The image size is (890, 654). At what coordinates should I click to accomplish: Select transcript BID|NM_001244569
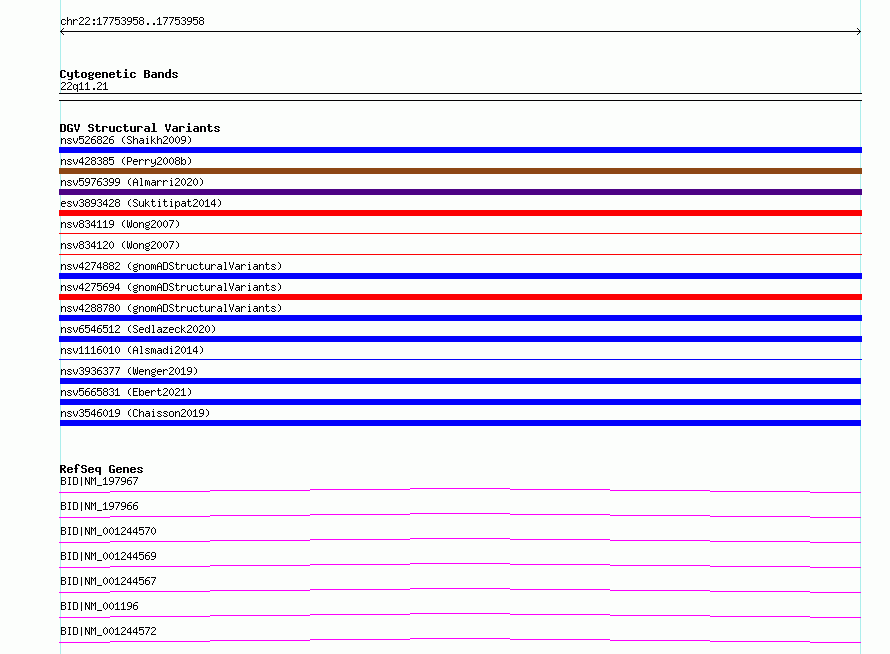point(108,556)
